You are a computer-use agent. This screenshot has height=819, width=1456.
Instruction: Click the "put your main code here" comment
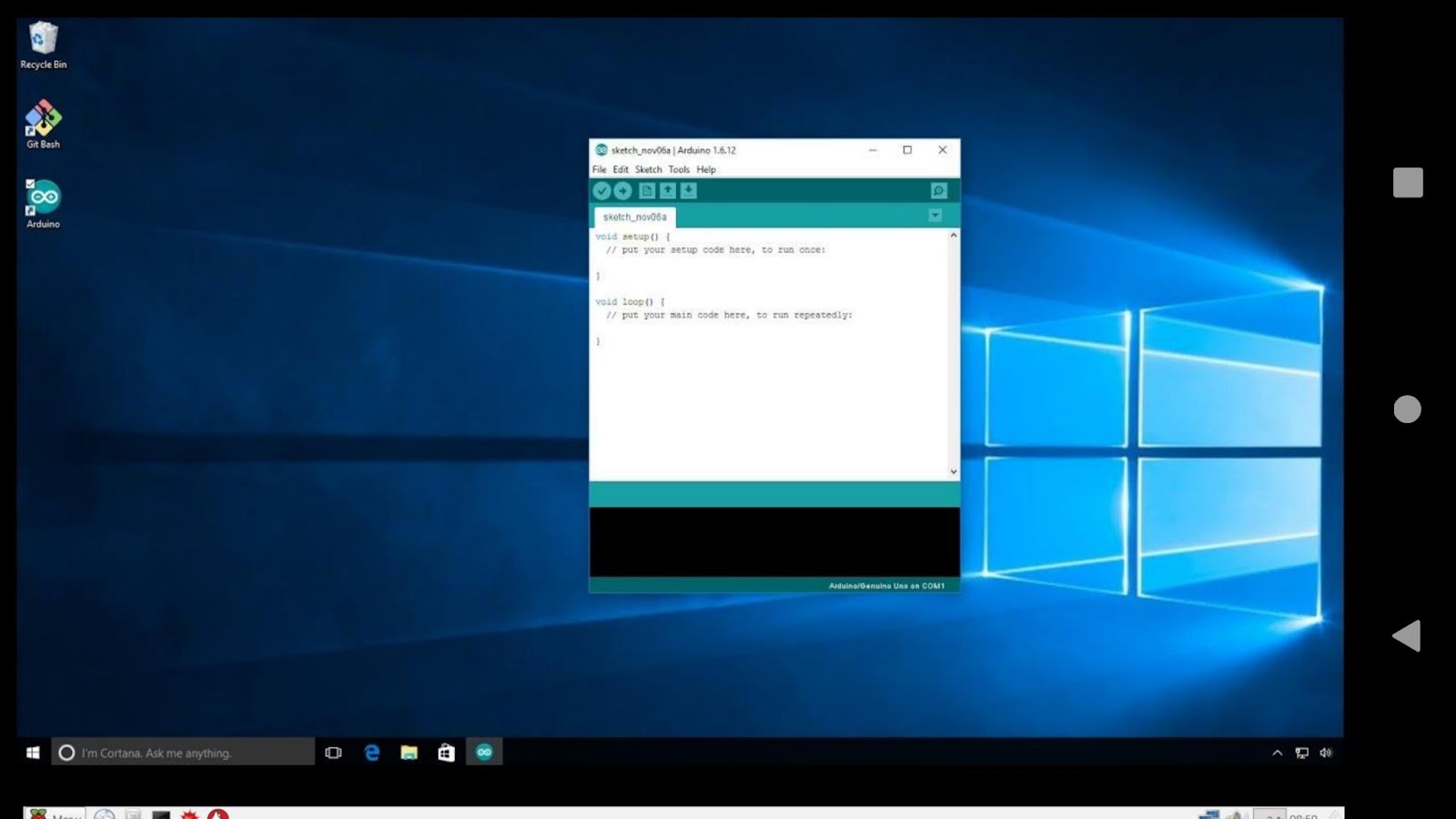click(x=729, y=315)
